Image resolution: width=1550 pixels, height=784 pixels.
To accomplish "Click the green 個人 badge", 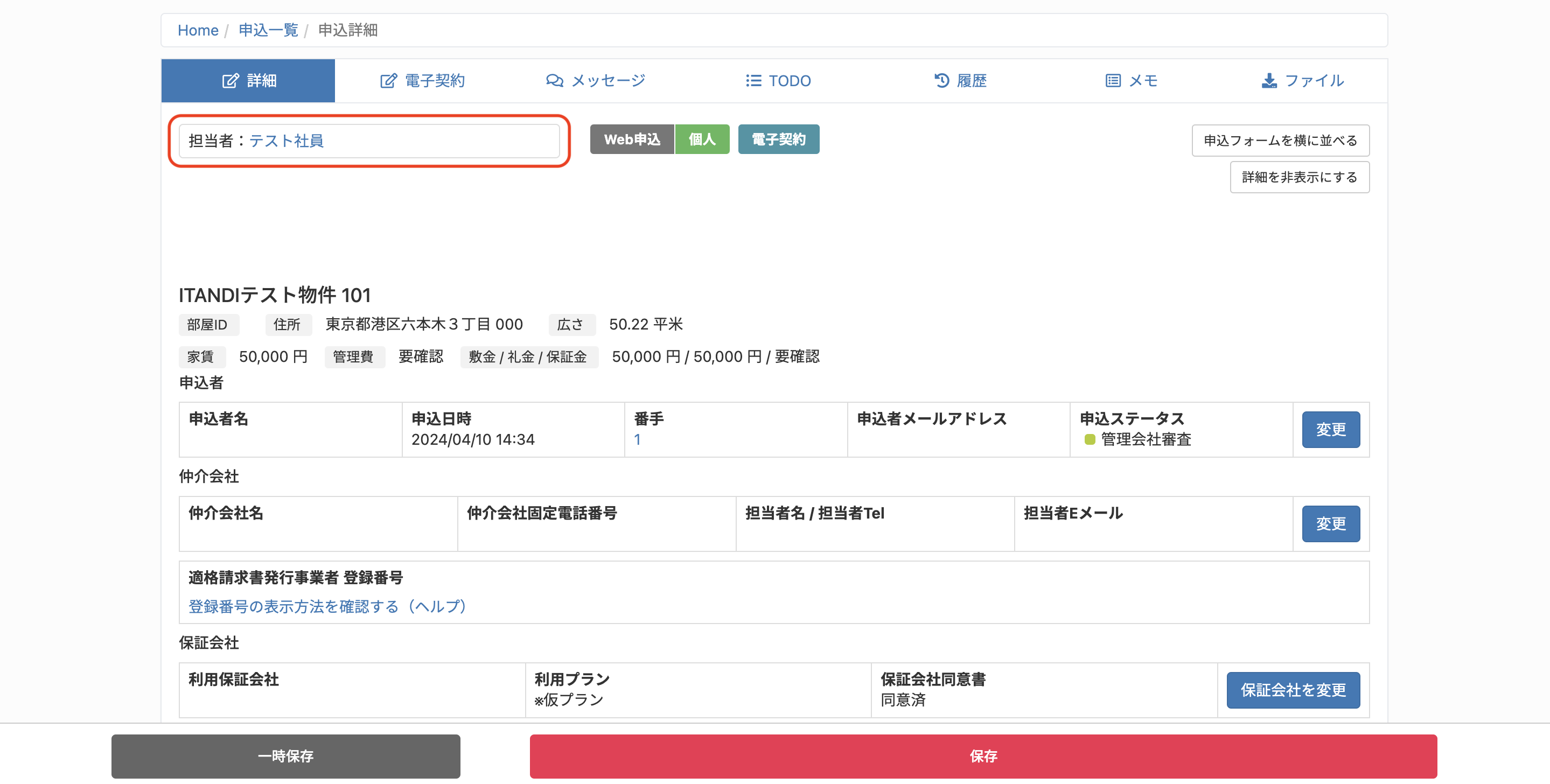I will [x=702, y=139].
